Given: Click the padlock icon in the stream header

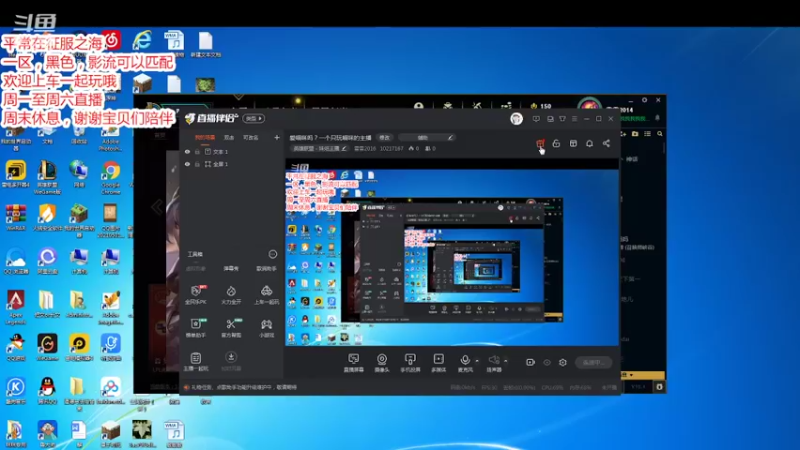Looking at the screenshot, I should (556, 144).
